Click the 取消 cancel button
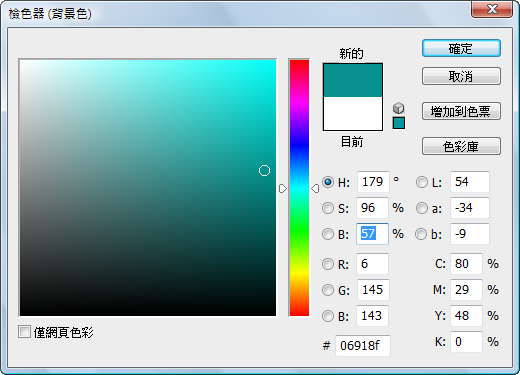Image resolution: width=520 pixels, height=375 pixels. [x=461, y=76]
